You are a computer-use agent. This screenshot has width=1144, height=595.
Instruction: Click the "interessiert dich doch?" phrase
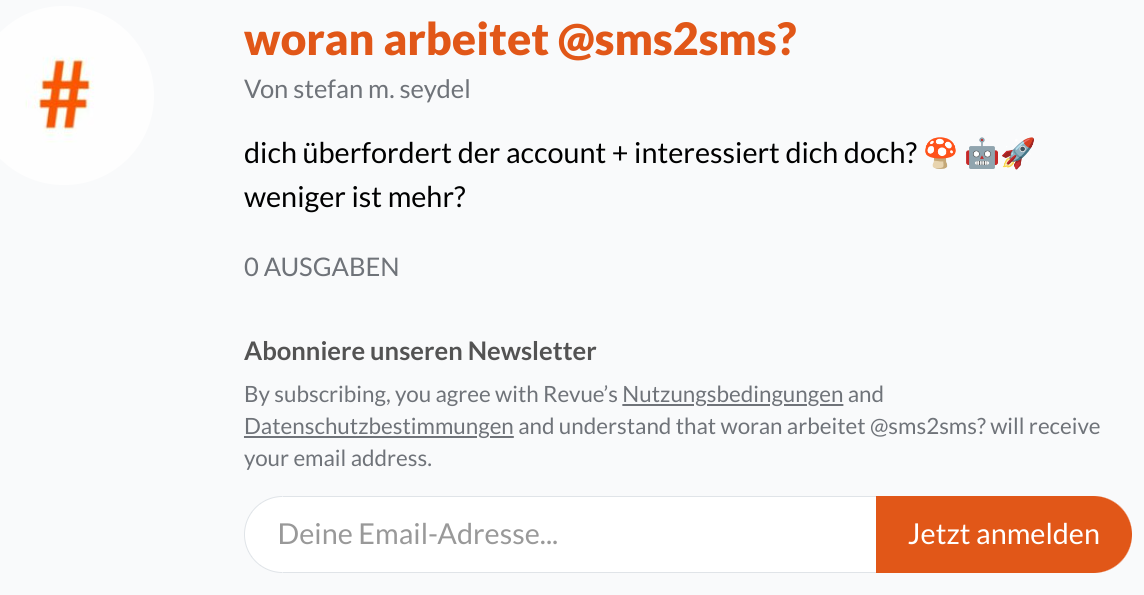point(776,154)
